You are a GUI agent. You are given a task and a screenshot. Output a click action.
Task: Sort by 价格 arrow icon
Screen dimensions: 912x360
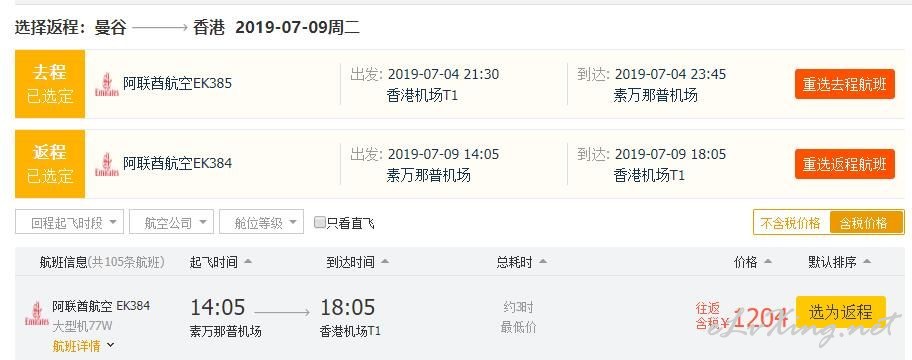coord(768,262)
